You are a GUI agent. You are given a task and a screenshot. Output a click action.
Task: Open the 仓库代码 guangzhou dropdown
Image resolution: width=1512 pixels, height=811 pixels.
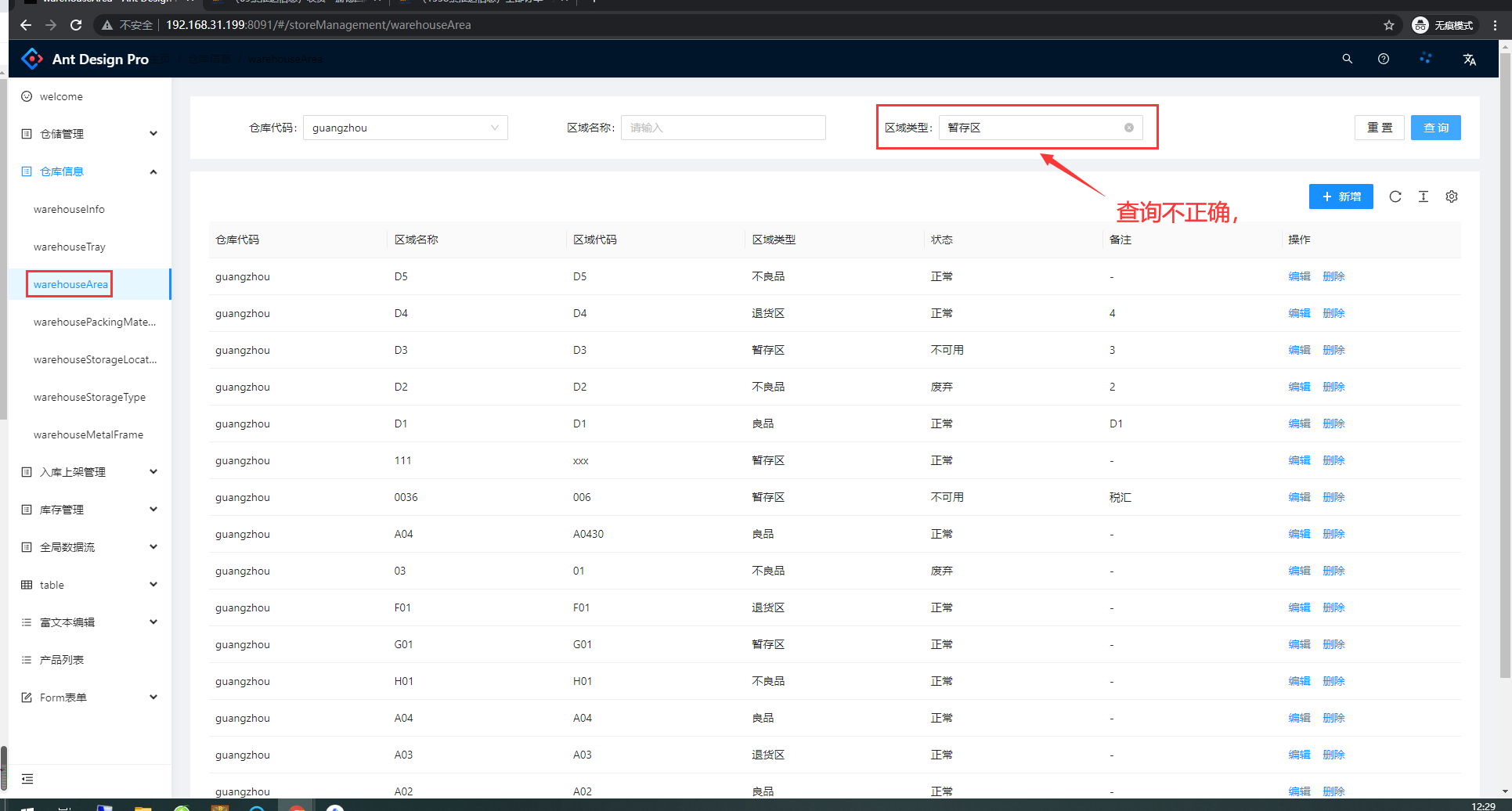tap(405, 128)
